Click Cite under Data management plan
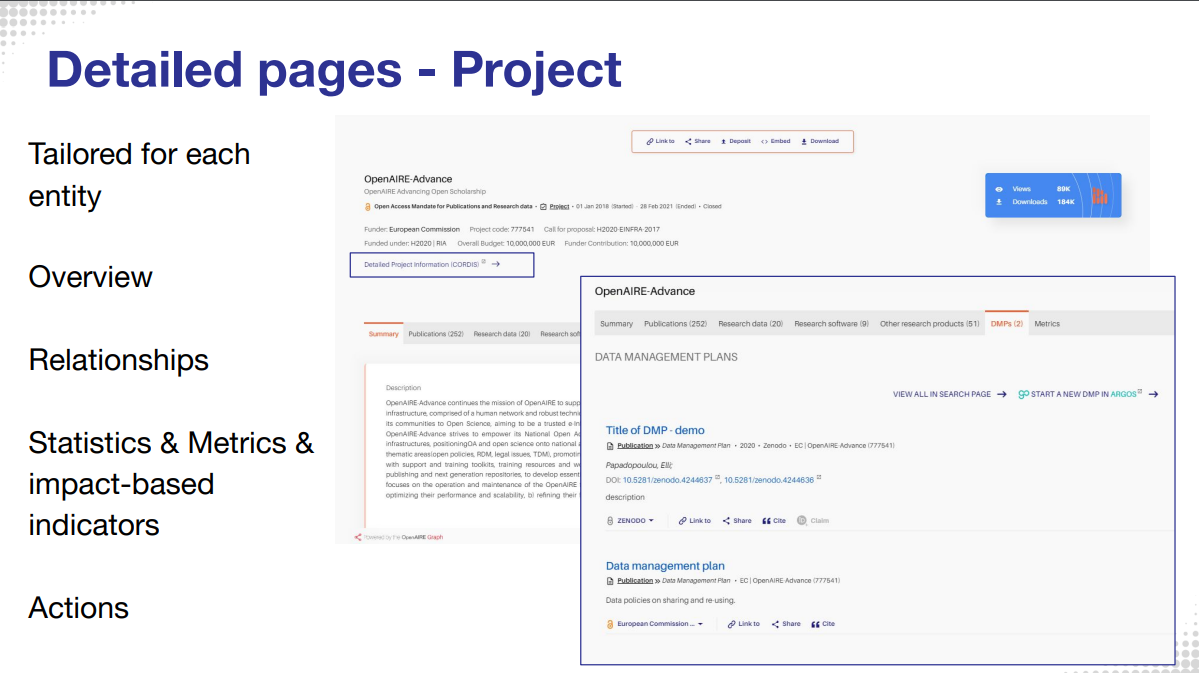This screenshot has width=1199, height=673. [823, 624]
